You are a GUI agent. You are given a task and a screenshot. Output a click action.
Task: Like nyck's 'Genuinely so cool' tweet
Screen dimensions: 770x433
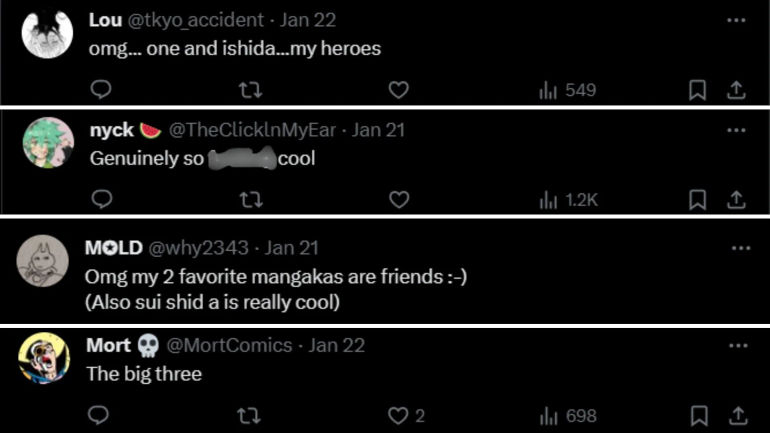pyautogui.click(x=398, y=200)
